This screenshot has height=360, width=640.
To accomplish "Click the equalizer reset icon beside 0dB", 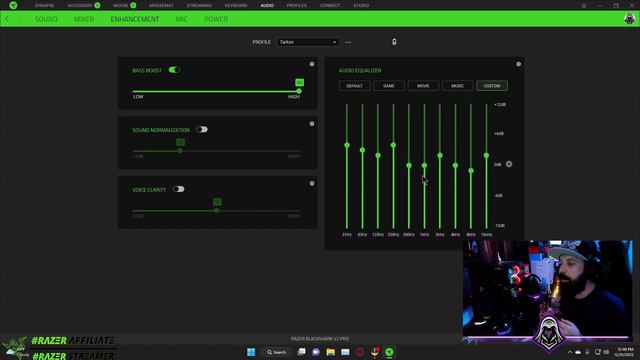I will tap(509, 164).
